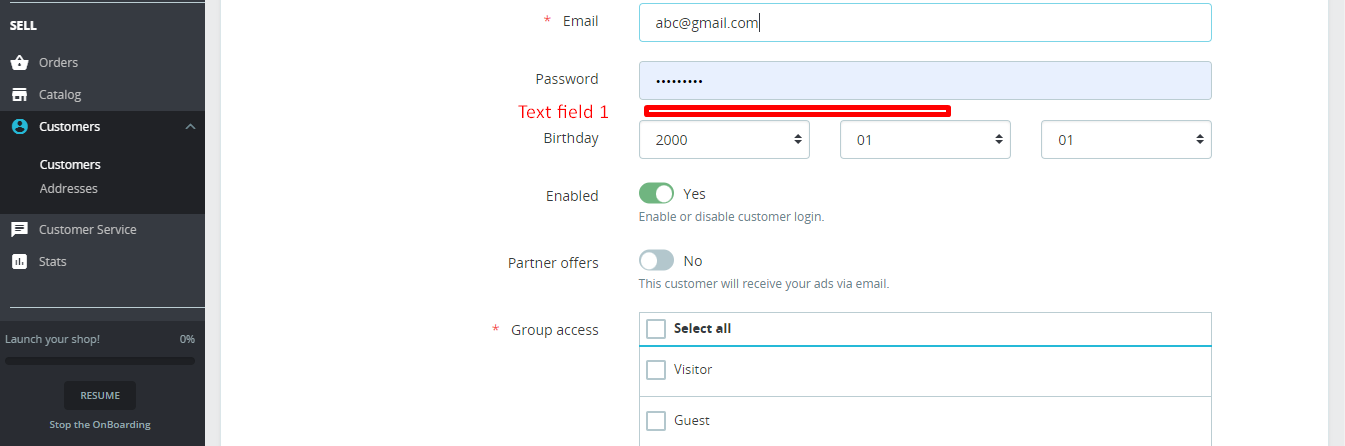This screenshot has width=1345, height=446.
Task: Open the middle birthday dropdown
Action: [925, 140]
